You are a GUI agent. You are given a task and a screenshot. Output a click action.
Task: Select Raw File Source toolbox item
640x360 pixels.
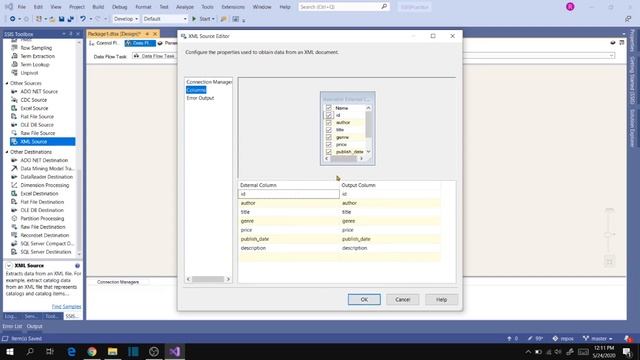pyautogui.click(x=38, y=133)
